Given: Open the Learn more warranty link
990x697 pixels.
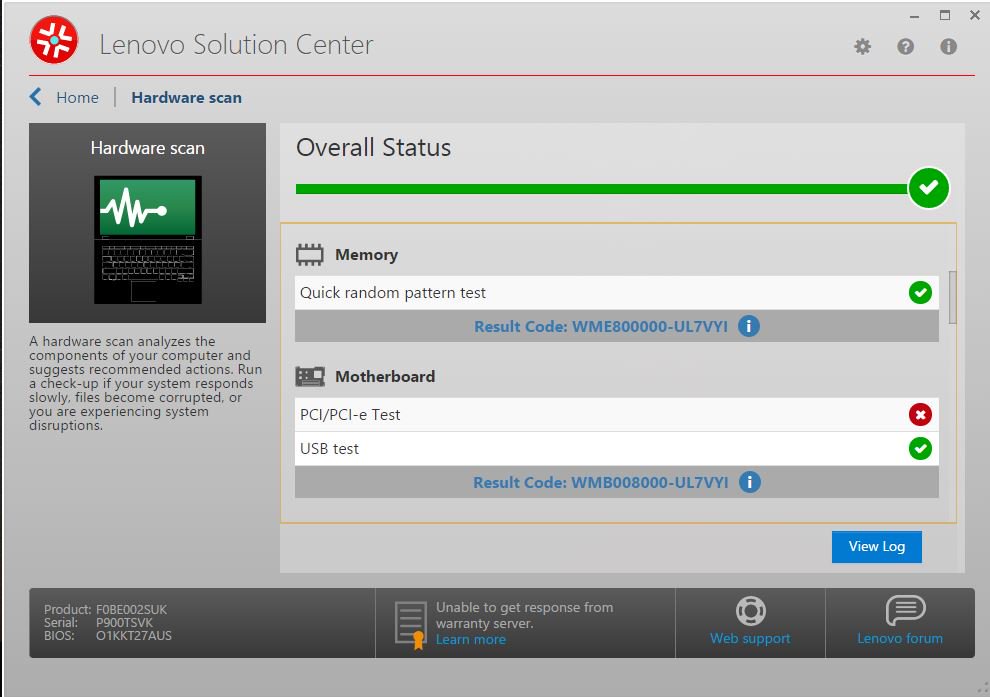Looking at the screenshot, I should tap(470, 640).
